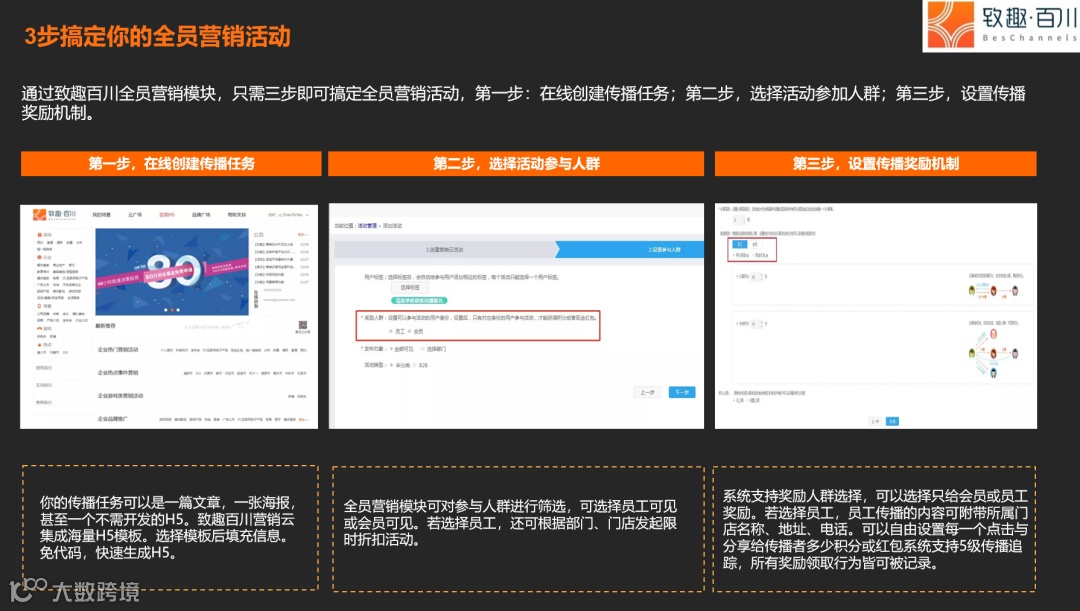
Task: Click 最新推荐 heading
Action: point(105,326)
